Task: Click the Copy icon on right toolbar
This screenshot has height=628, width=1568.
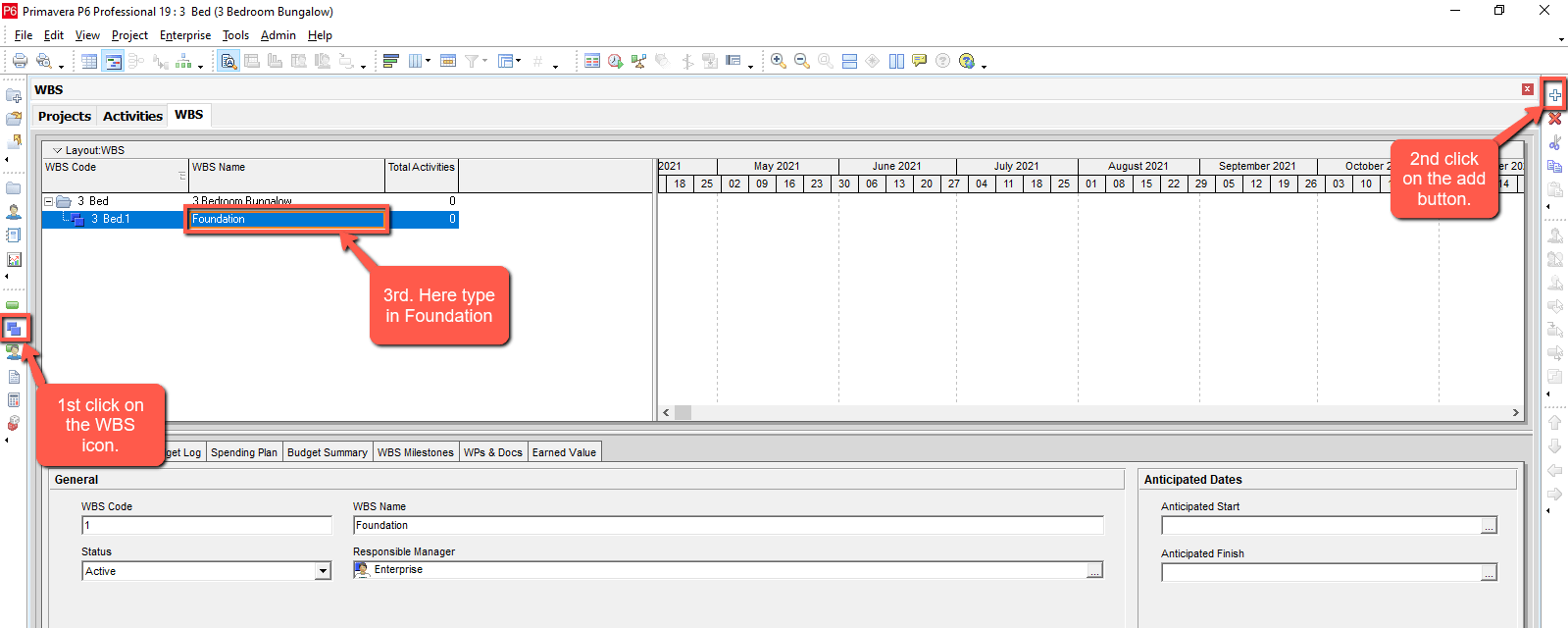Action: (x=1554, y=167)
